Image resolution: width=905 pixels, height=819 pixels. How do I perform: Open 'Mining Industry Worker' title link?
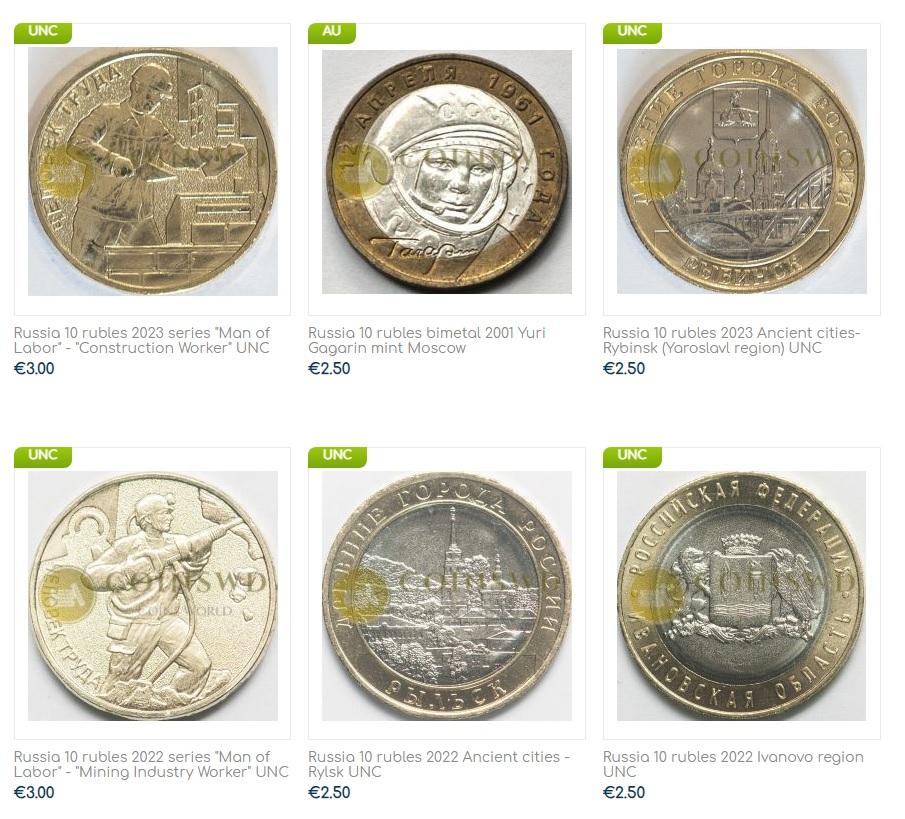pyautogui.click(x=151, y=764)
